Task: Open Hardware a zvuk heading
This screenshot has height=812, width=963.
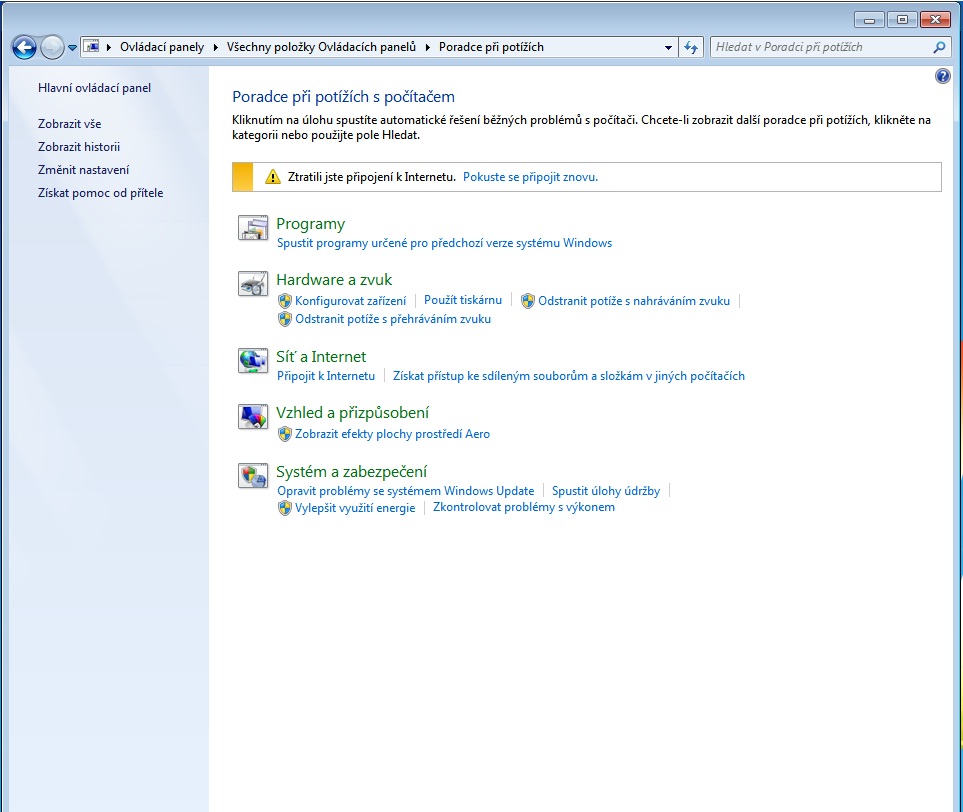Action: click(x=334, y=279)
